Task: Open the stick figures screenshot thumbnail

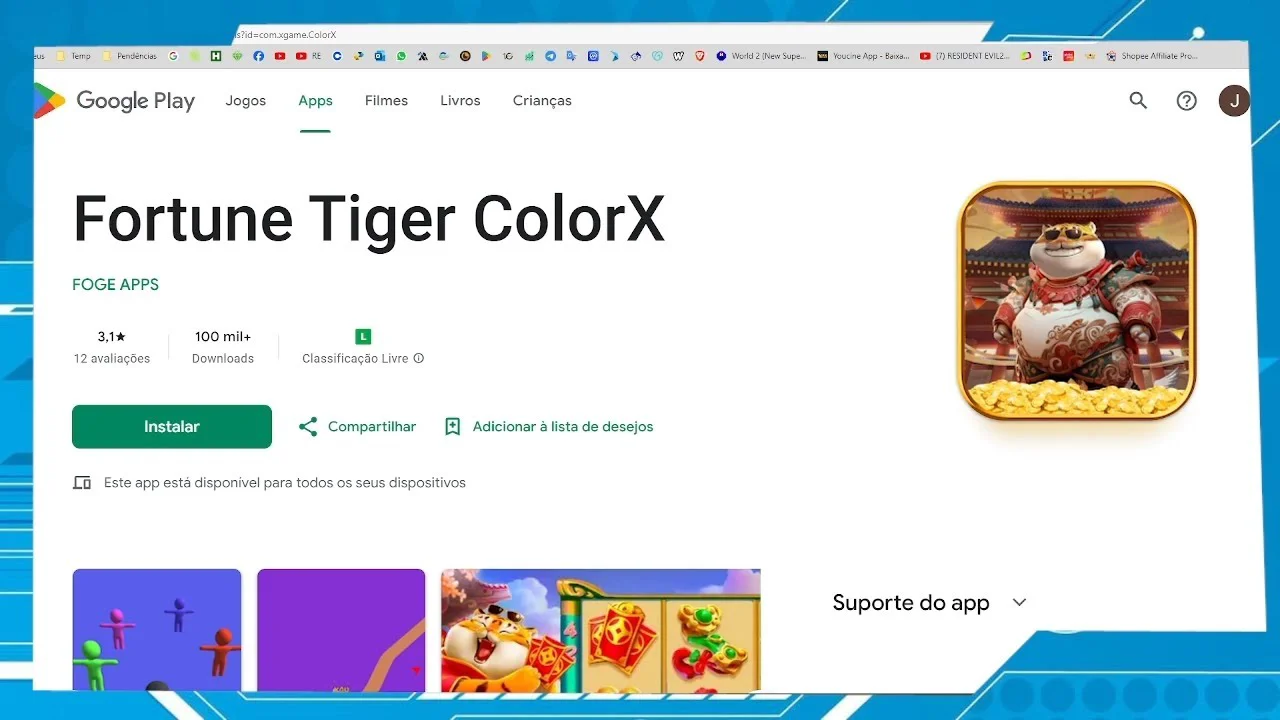Action: point(157,629)
